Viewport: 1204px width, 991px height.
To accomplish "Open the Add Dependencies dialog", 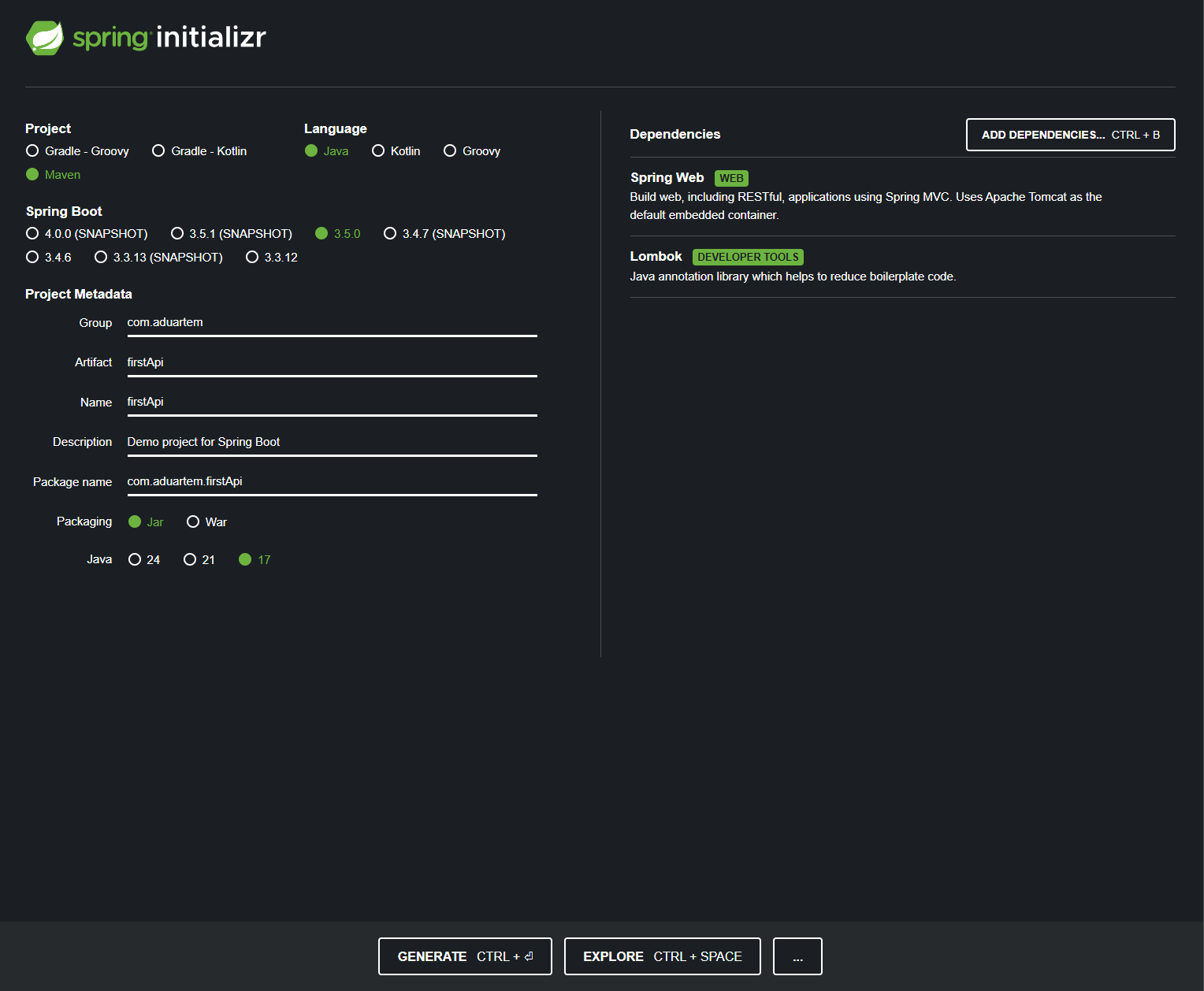I will (x=1070, y=135).
